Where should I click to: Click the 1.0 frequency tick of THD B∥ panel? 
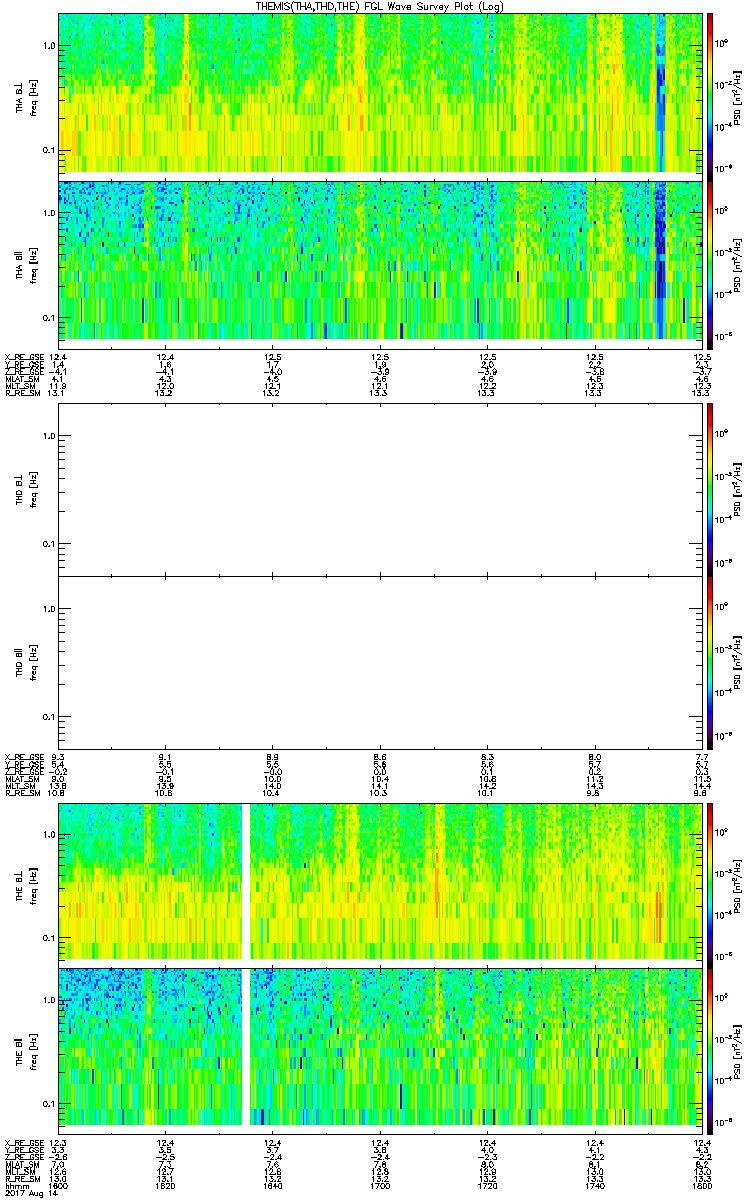pyautogui.click(x=49, y=609)
